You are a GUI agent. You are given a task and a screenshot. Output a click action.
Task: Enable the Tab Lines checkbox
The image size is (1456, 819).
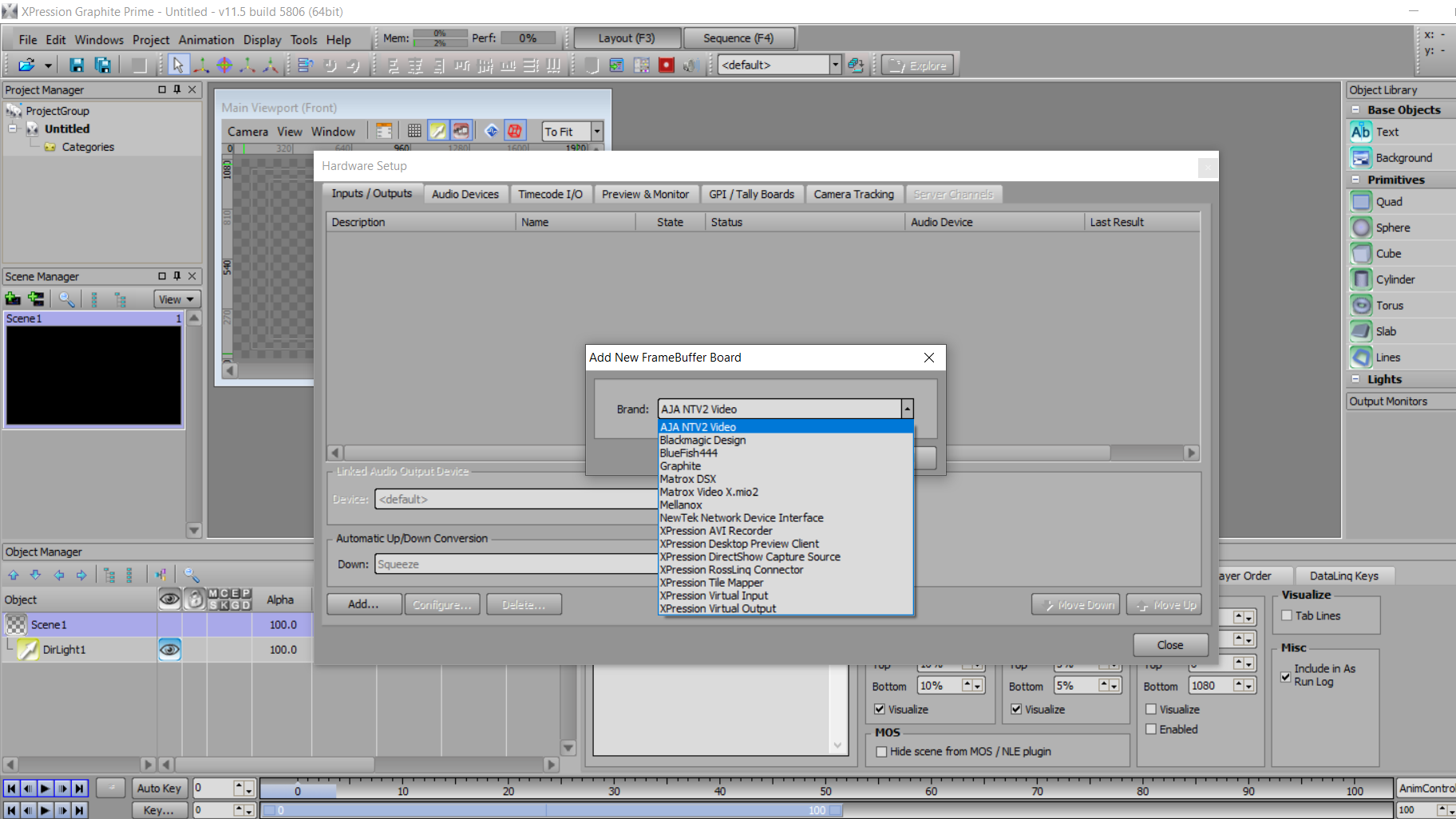pos(1287,615)
